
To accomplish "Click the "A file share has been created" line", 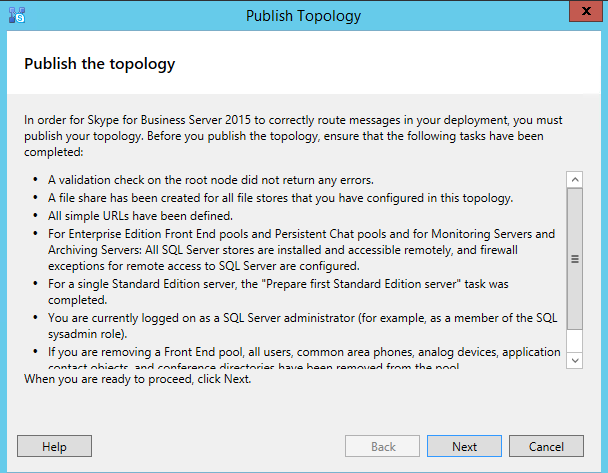I will [280, 198].
